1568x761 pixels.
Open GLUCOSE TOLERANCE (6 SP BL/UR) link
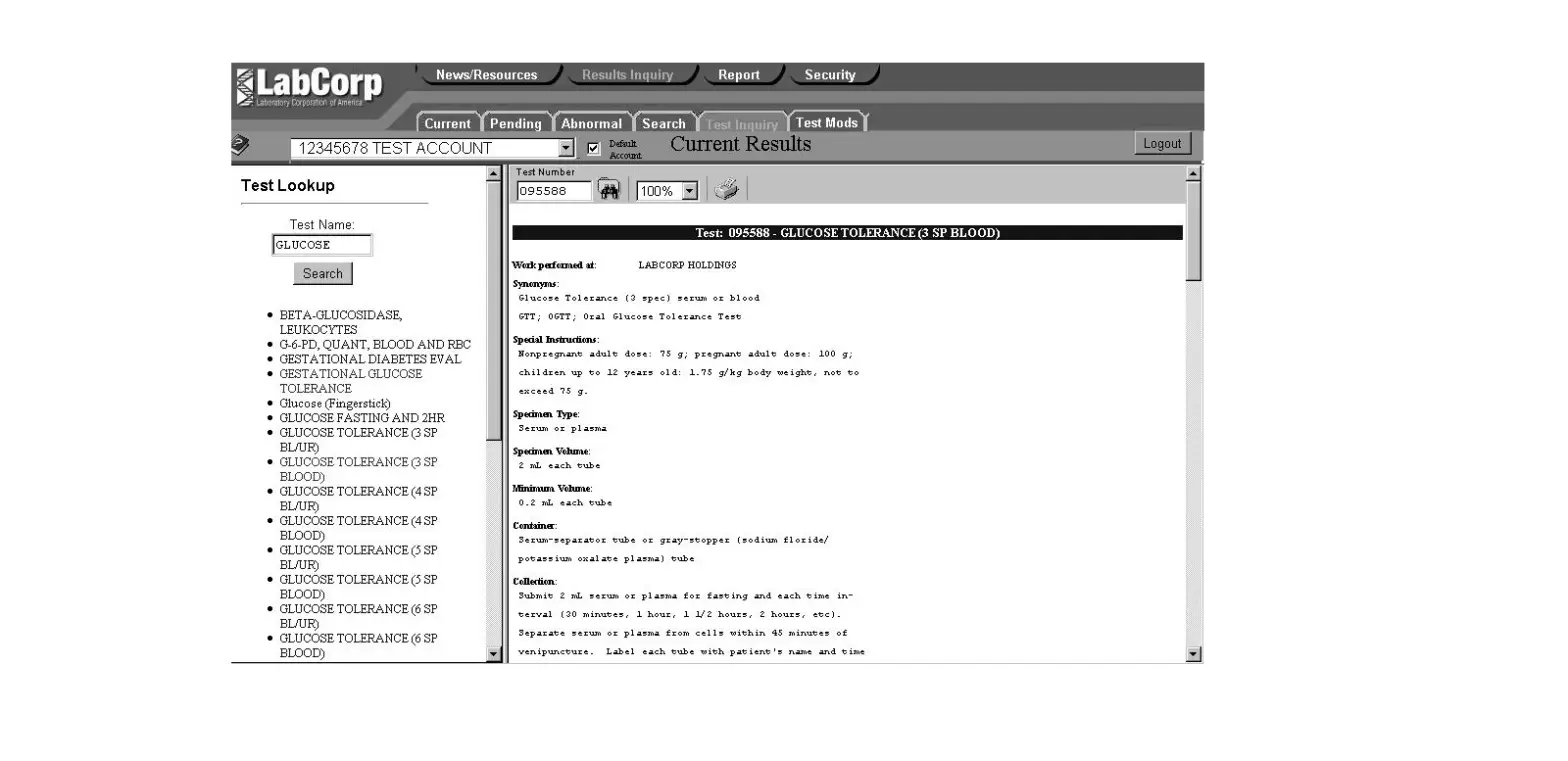pyautogui.click(x=358, y=616)
